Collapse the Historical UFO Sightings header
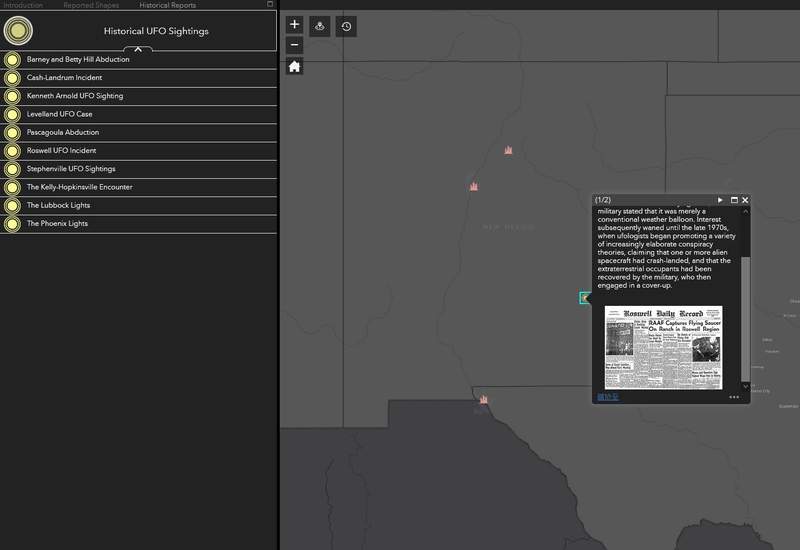The width and height of the screenshot is (800, 550). click(x=138, y=49)
